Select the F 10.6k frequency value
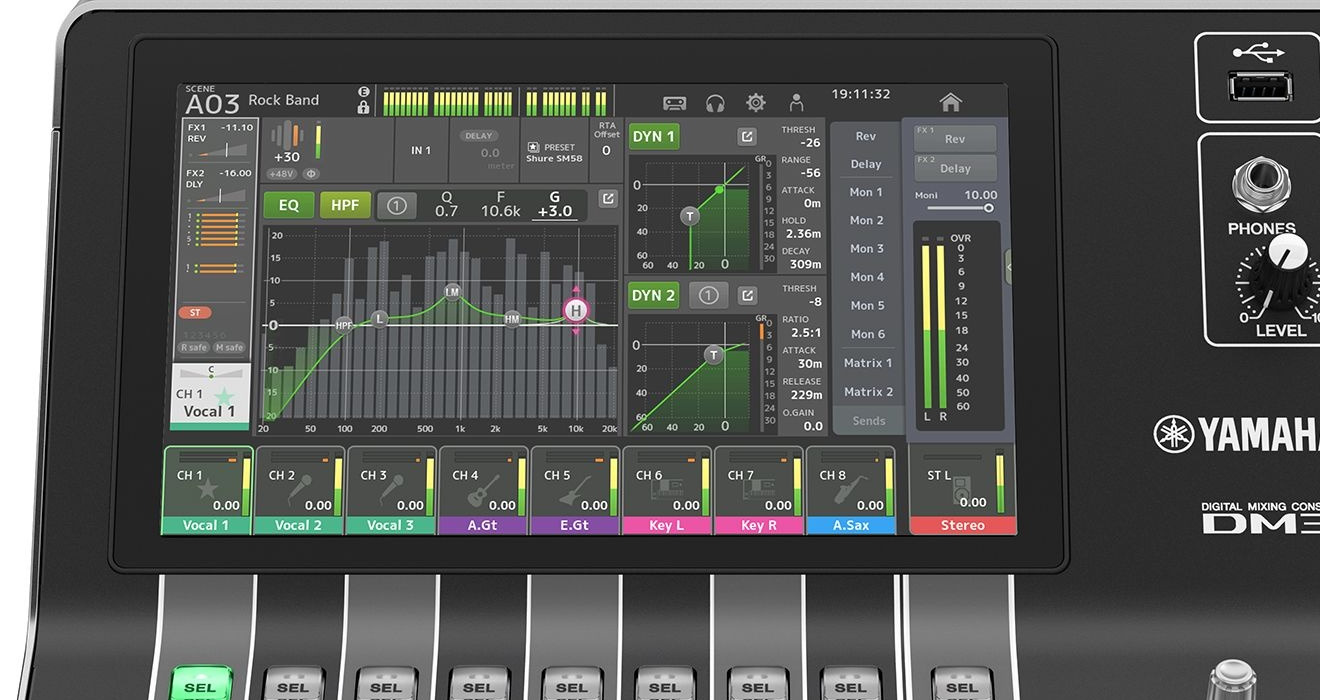The image size is (1320, 700). coord(500,204)
